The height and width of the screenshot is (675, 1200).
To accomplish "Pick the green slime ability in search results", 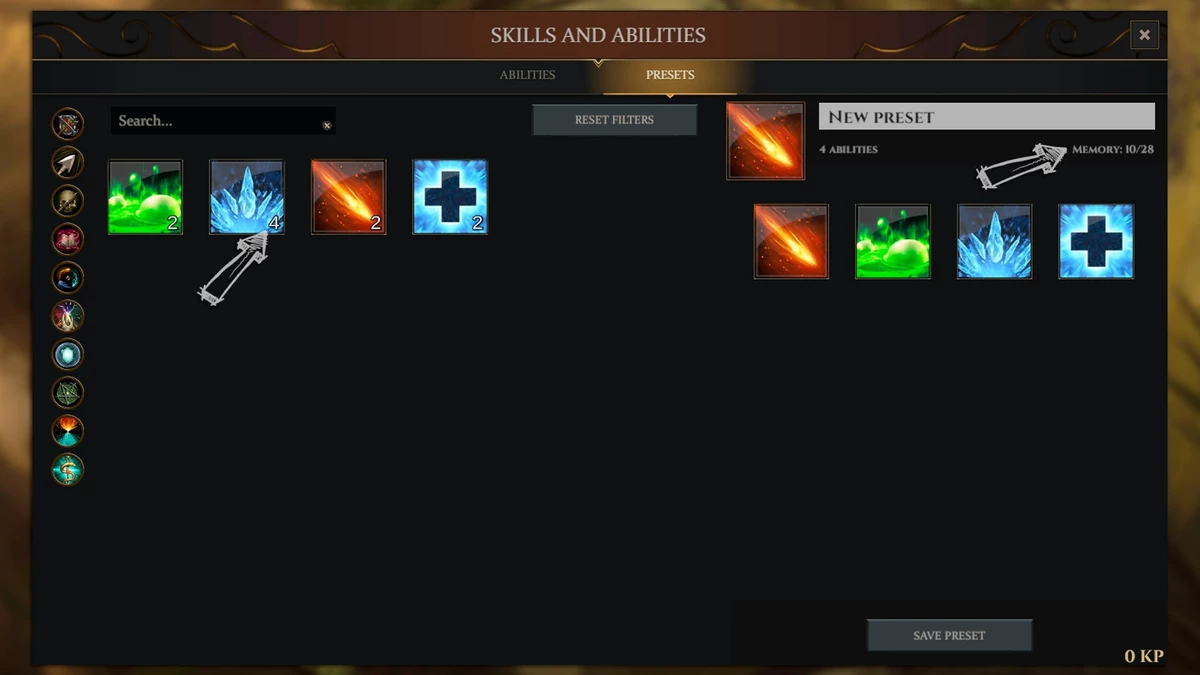I will 145,197.
